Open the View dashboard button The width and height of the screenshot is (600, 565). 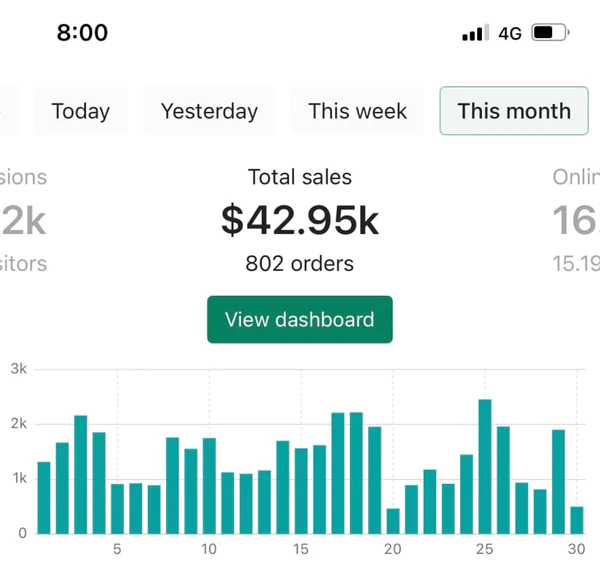coord(299,320)
